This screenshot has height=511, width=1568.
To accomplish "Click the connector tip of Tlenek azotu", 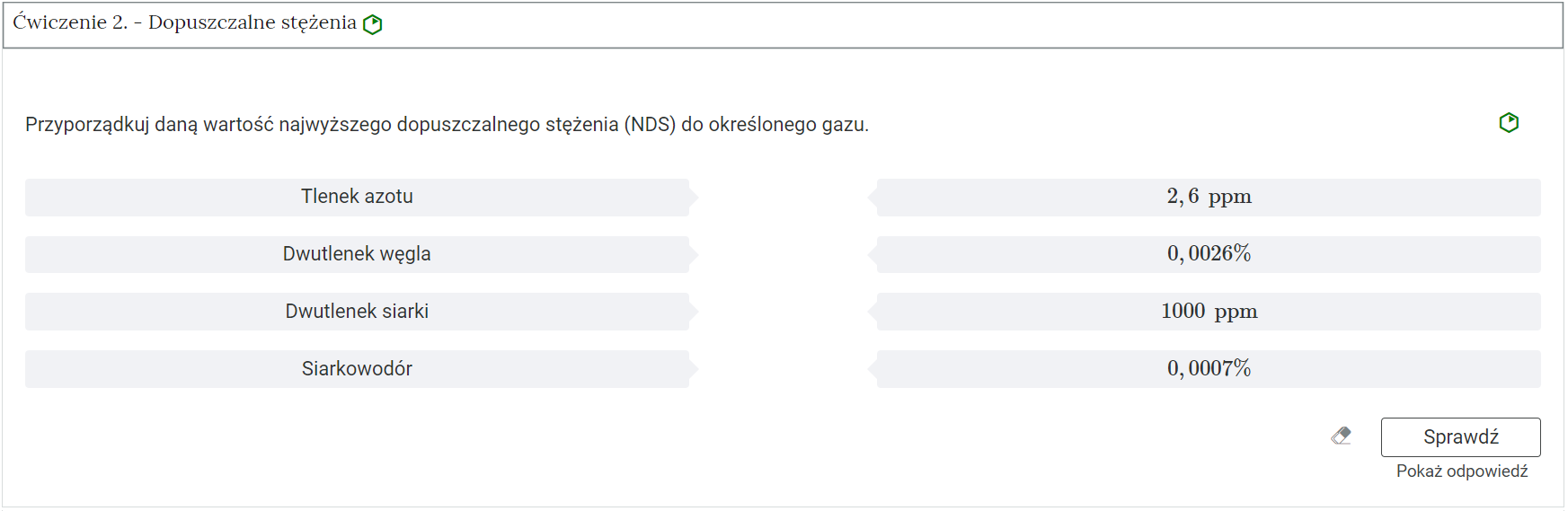I will coord(694,198).
